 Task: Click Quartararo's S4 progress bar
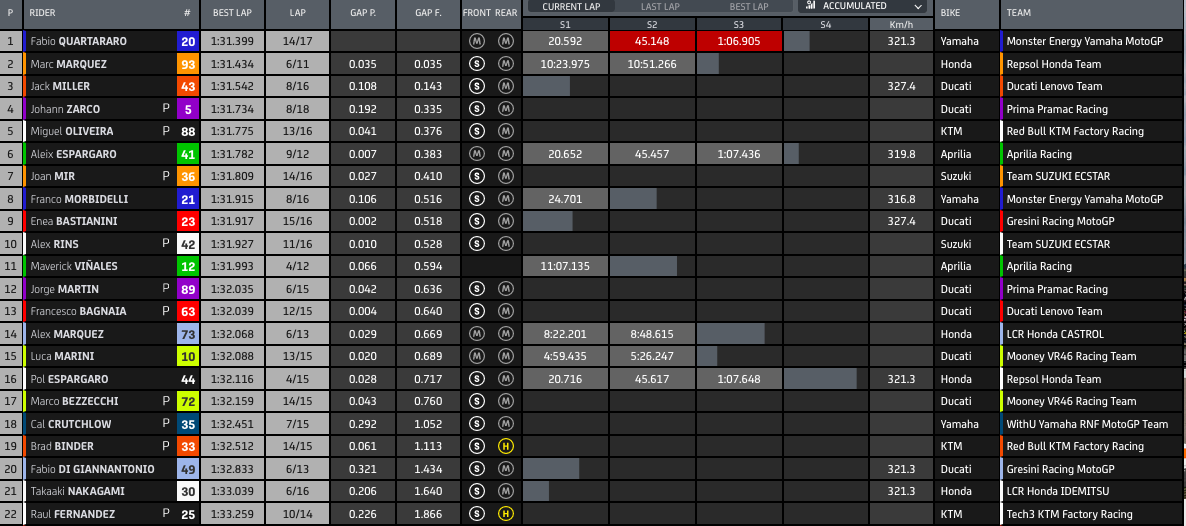tap(797, 42)
